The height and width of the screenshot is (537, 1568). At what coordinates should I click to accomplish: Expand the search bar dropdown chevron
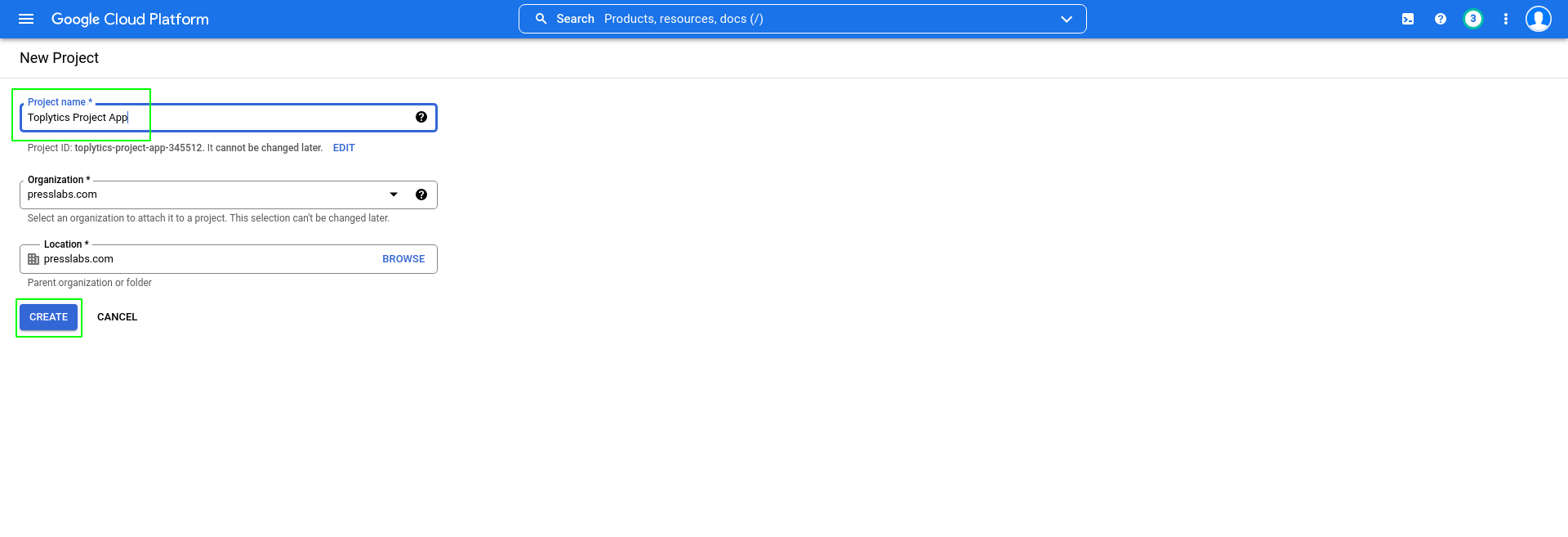tap(1067, 19)
